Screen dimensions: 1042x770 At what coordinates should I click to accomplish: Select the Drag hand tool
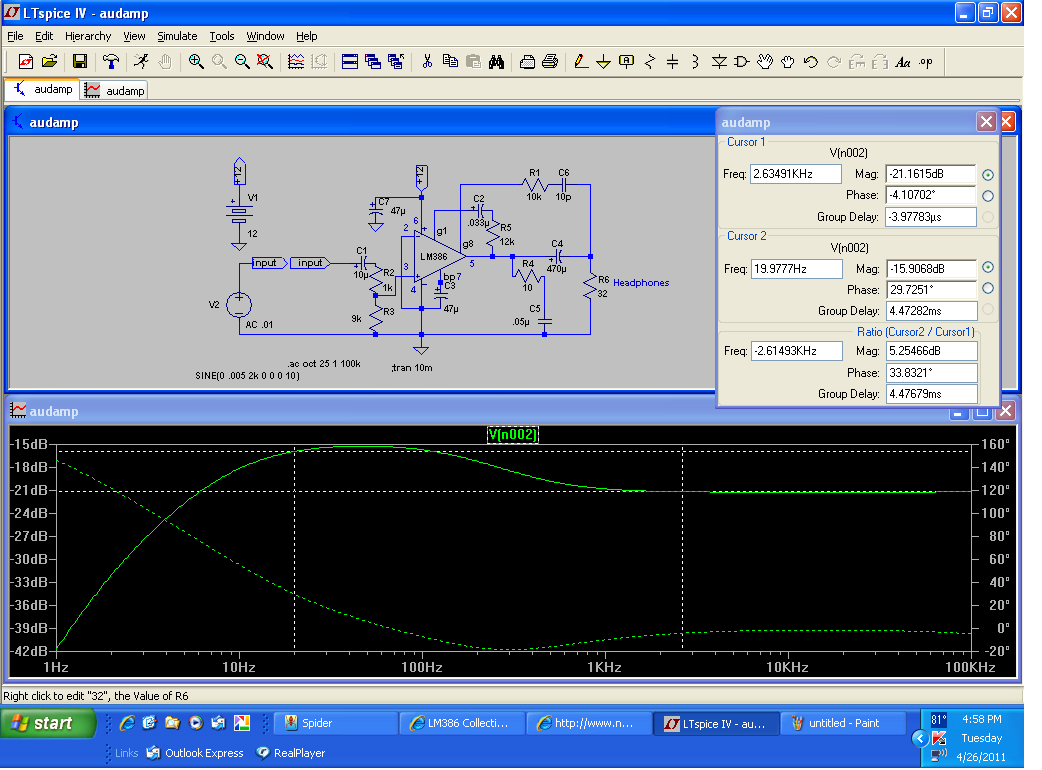coord(787,62)
